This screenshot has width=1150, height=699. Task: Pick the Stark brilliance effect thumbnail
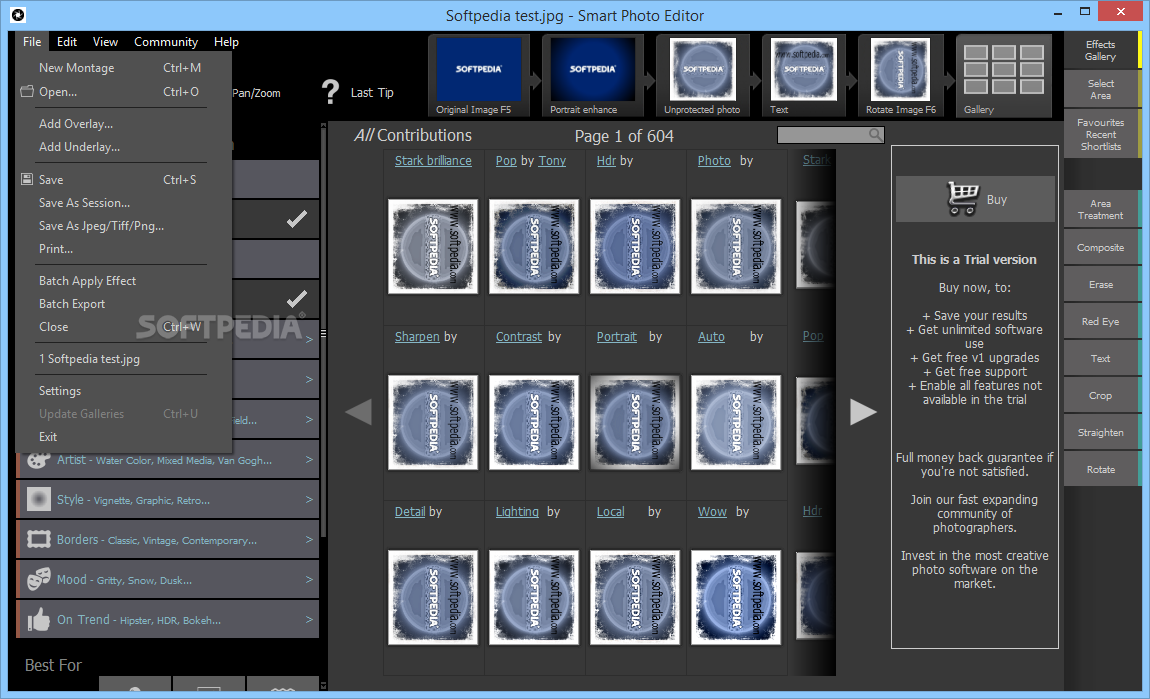pos(433,246)
